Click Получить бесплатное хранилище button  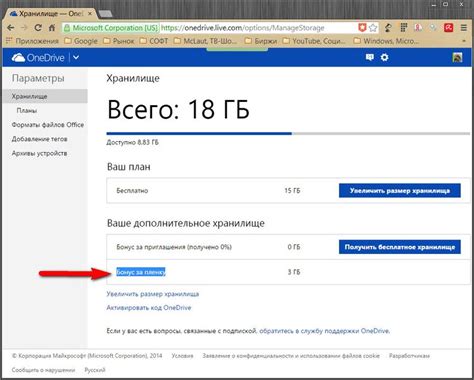tap(400, 247)
